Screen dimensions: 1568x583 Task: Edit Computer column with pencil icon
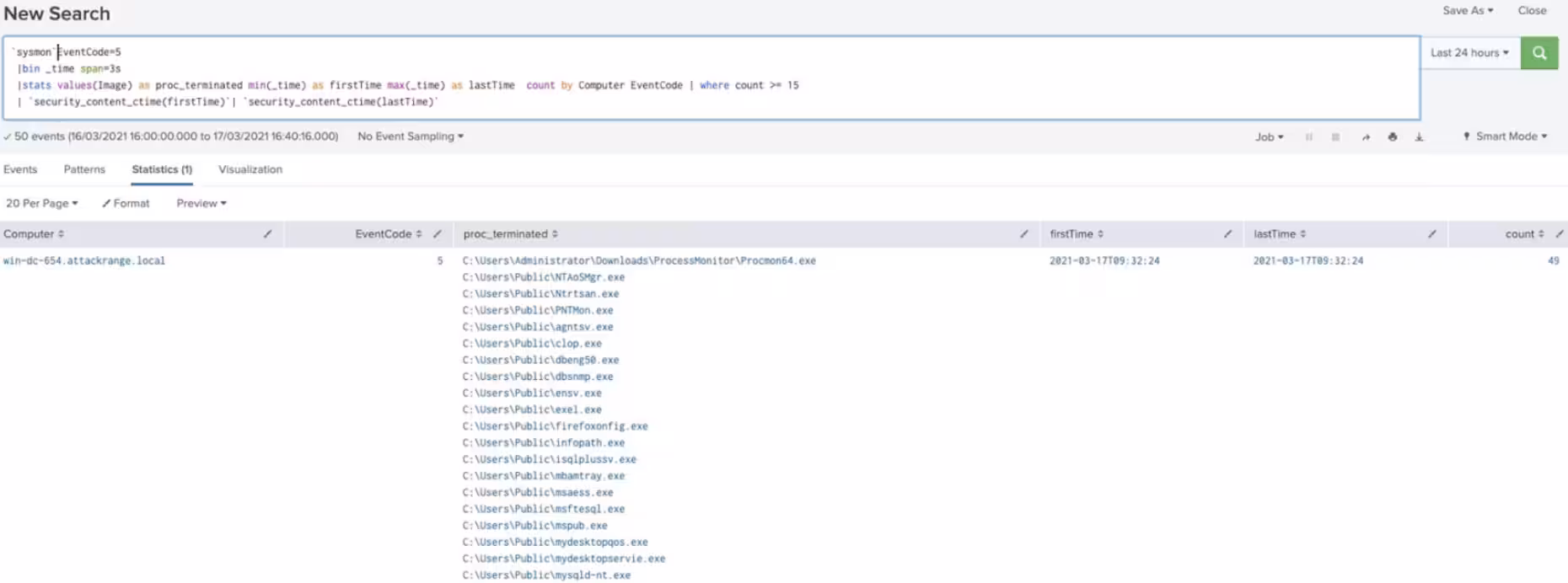(267, 234)
